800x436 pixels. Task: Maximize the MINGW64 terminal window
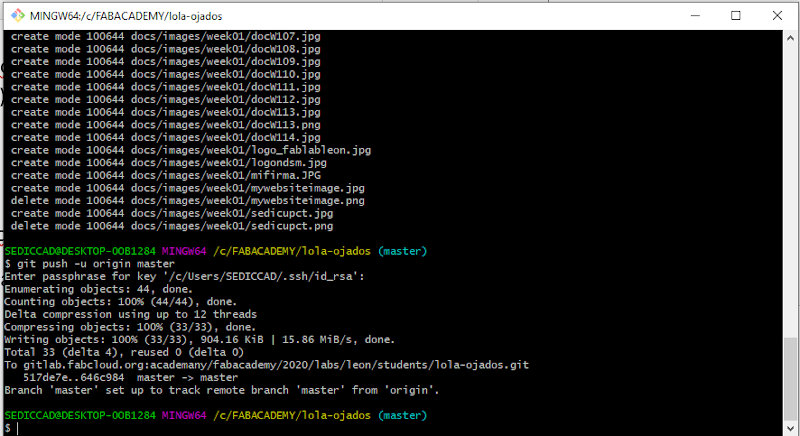coord(736,16)
